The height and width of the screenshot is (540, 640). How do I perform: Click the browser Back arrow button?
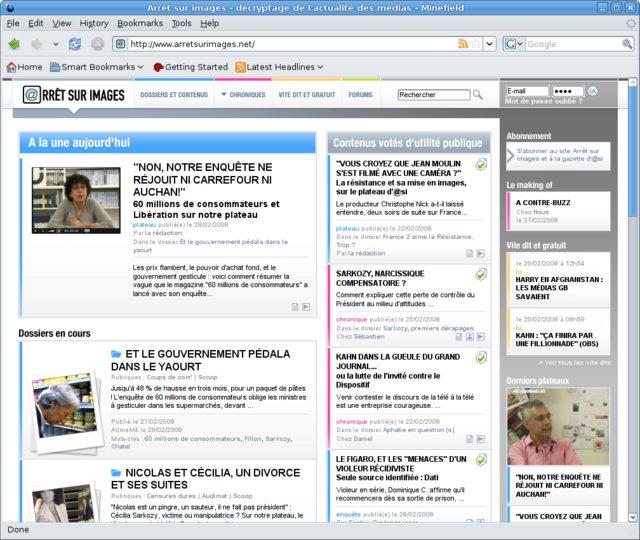[14, 44]
